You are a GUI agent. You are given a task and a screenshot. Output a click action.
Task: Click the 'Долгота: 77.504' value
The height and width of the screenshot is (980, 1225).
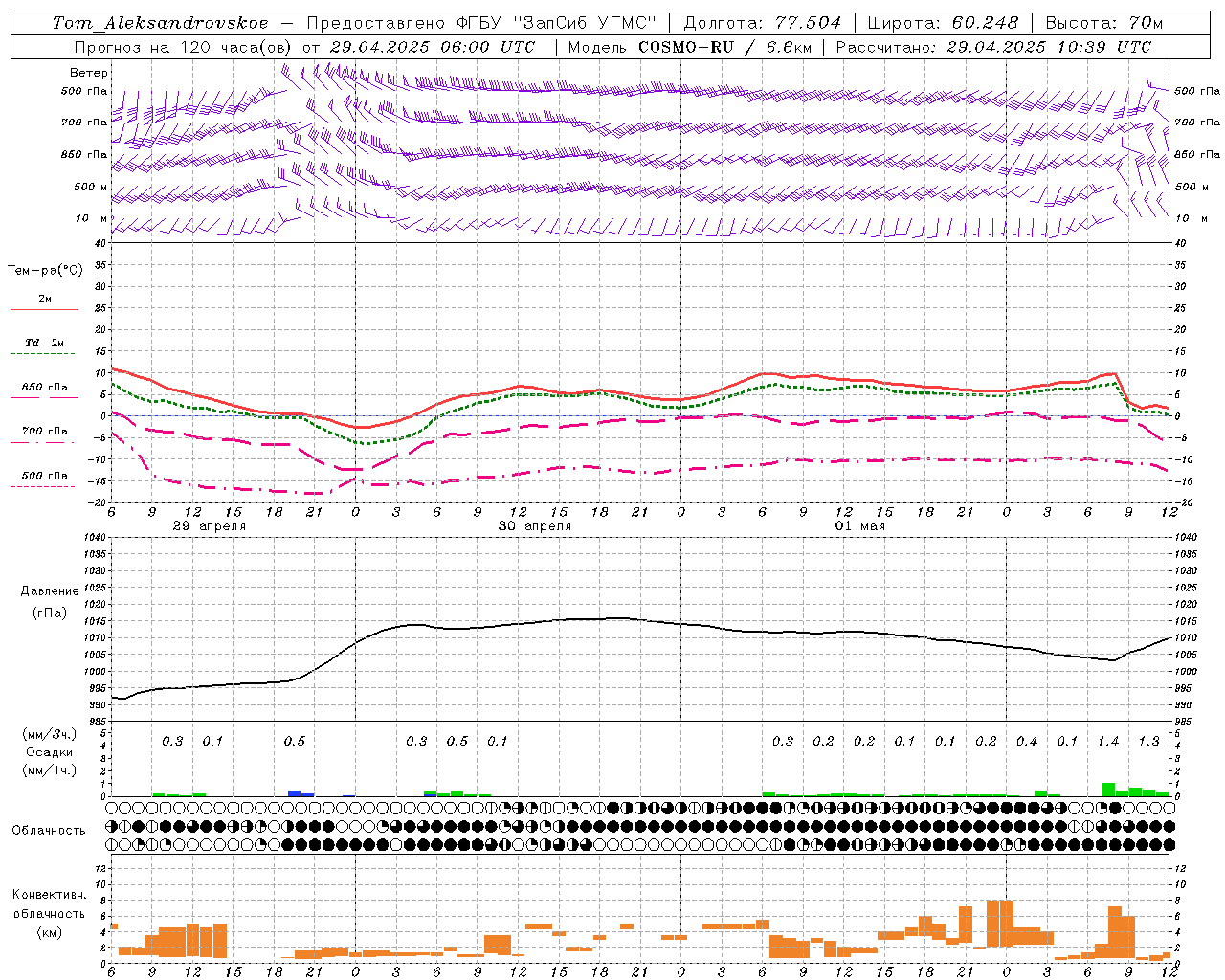coord(762,23)
